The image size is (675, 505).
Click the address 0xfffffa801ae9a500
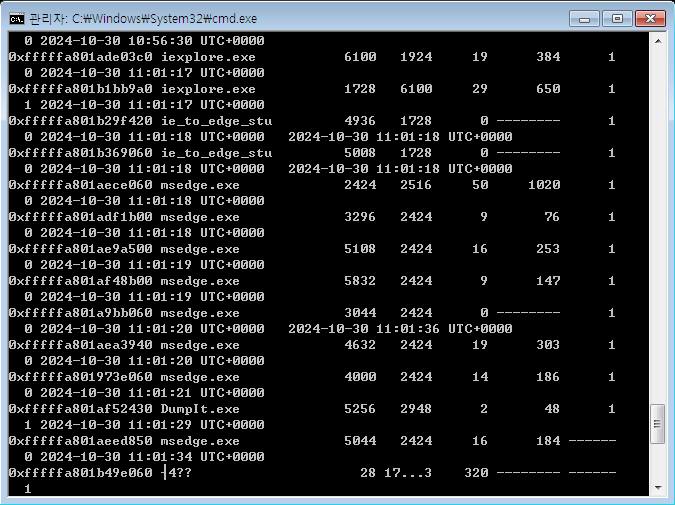(x=81, y=249)
